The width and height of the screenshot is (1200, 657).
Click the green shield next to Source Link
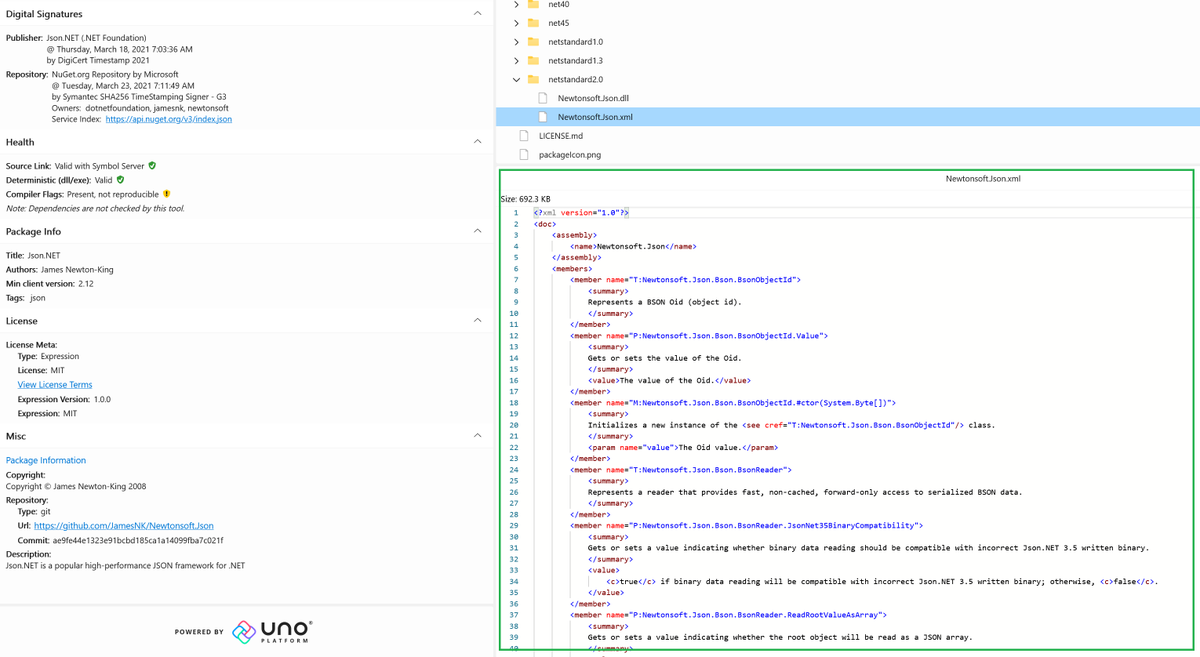(x=152, y=166)
